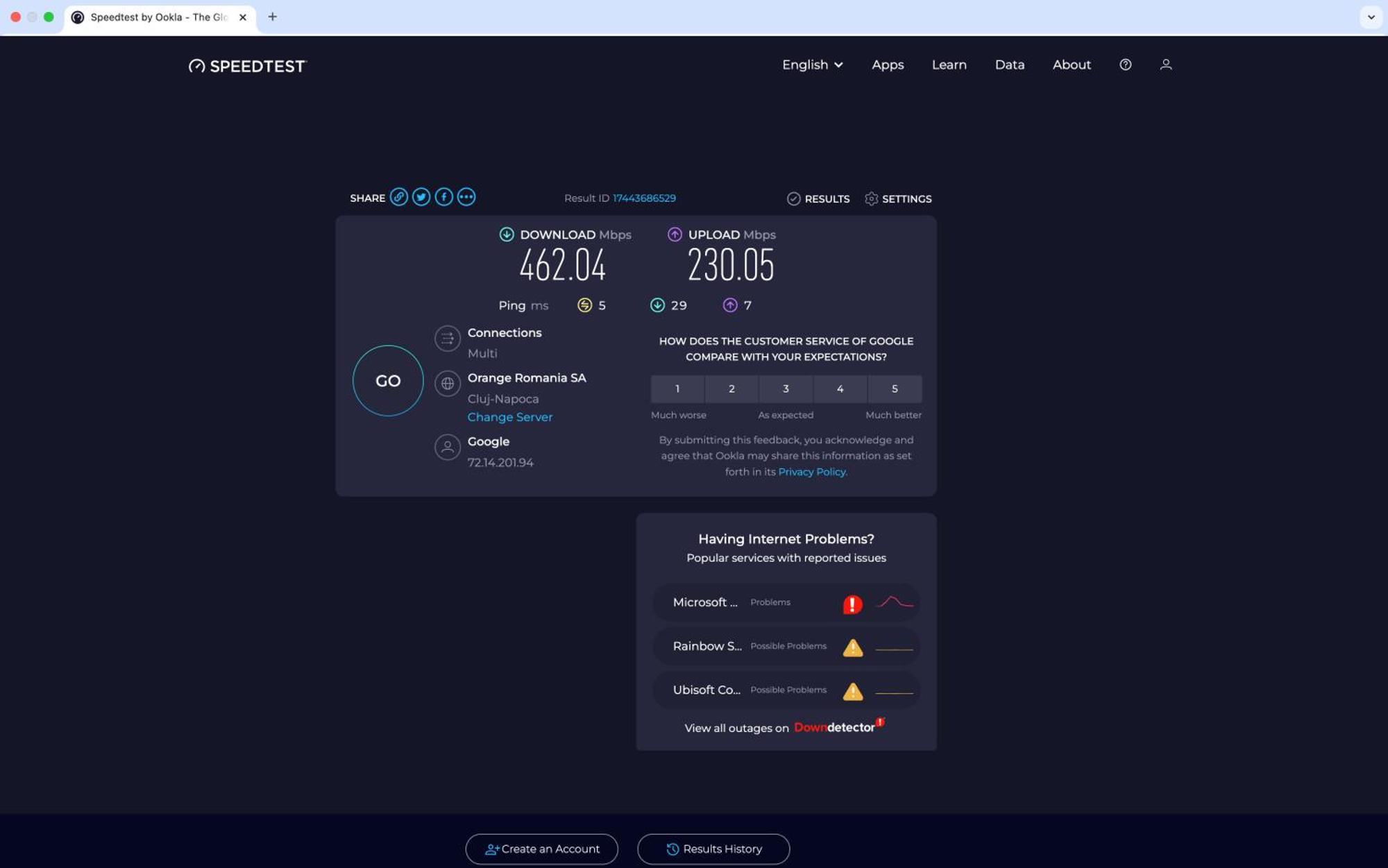Click the globe server icon
1388x868 pixels.
[448, 384]
